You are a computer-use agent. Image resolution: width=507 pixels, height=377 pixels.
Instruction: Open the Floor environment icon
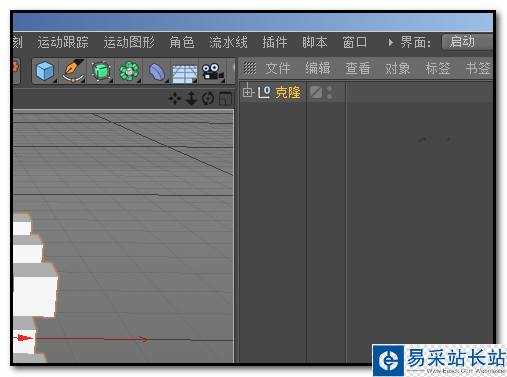click(x=185, y=73)
